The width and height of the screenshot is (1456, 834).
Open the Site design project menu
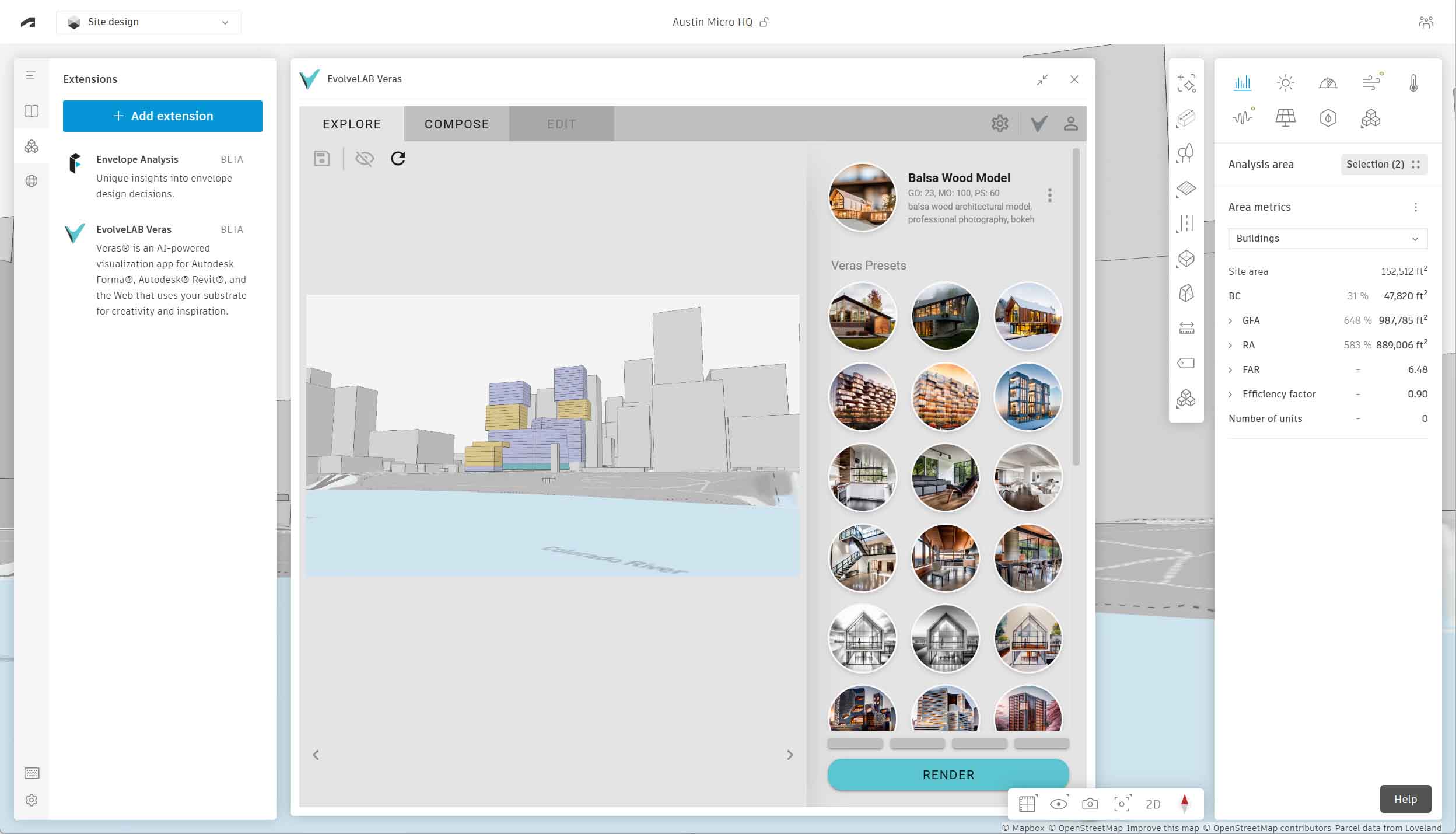coord(149,22)
